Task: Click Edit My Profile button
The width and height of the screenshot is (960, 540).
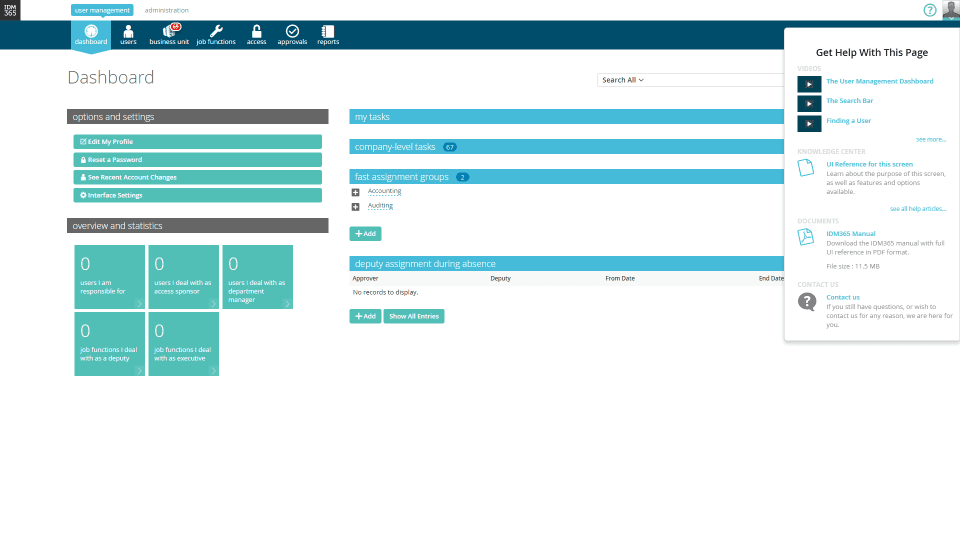Action: tap(198, 141)
